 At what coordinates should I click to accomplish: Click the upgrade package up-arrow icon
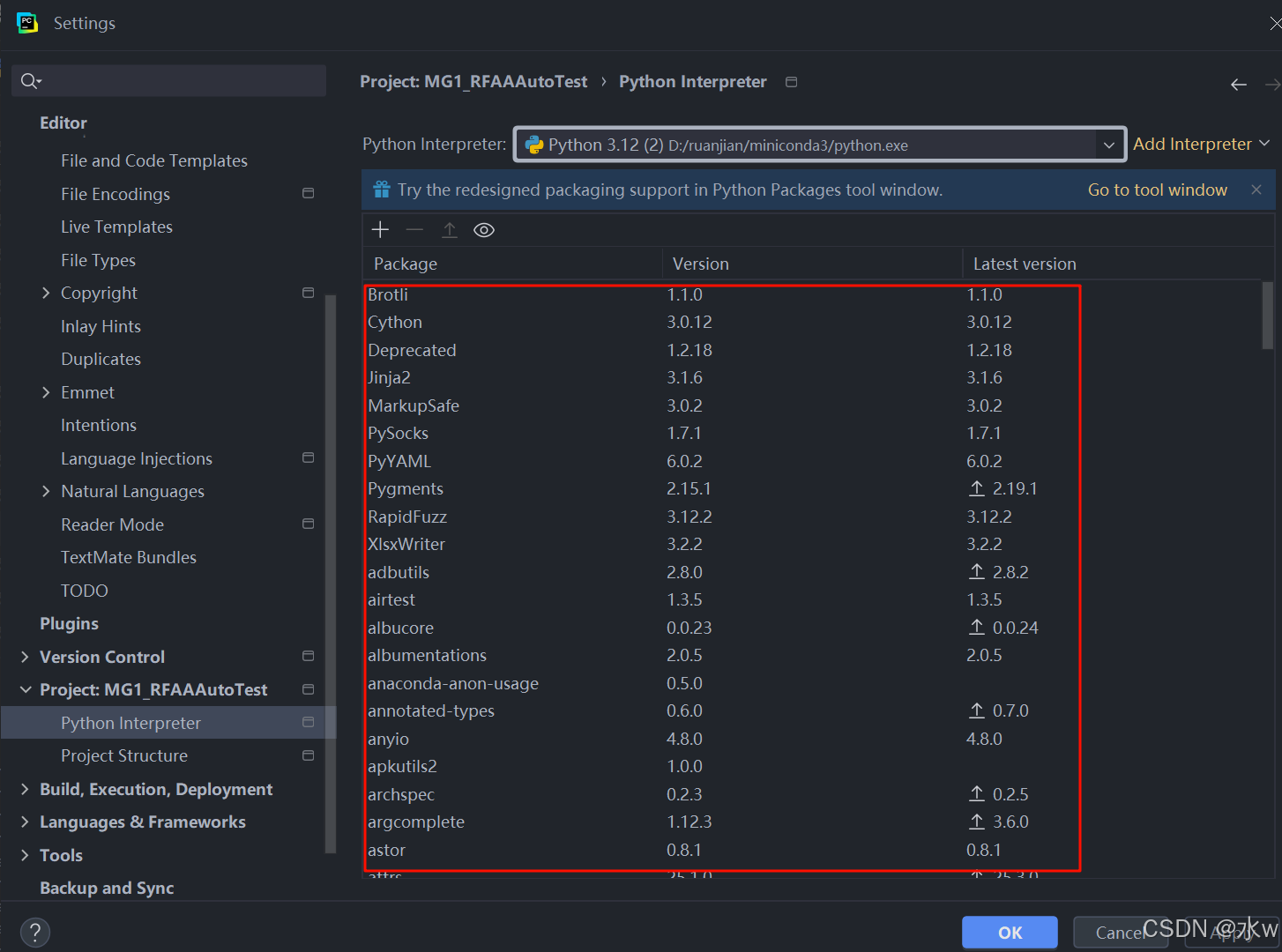[450, 230]
